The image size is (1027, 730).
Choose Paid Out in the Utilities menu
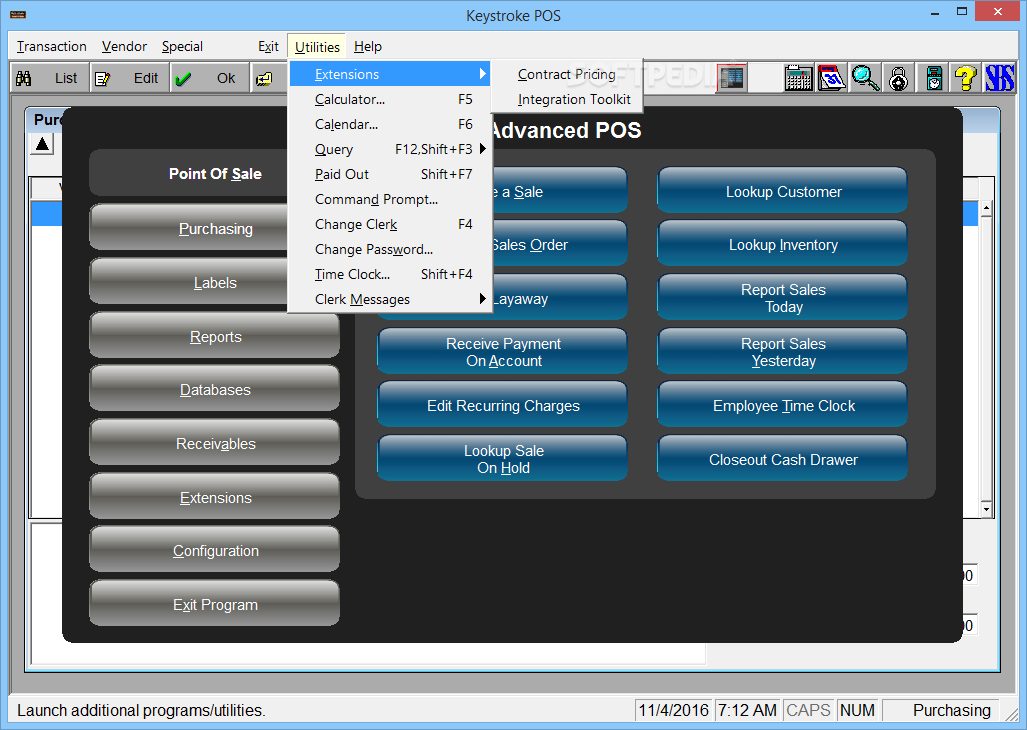[390, 174]
